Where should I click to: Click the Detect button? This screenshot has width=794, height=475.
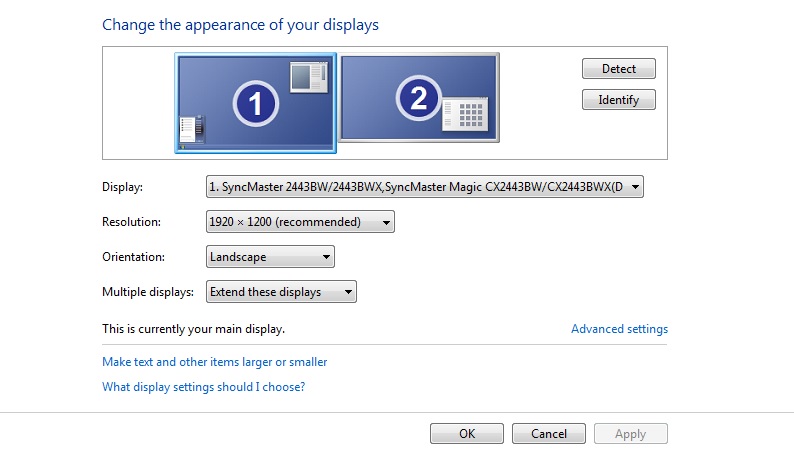[x=619, y=68]
